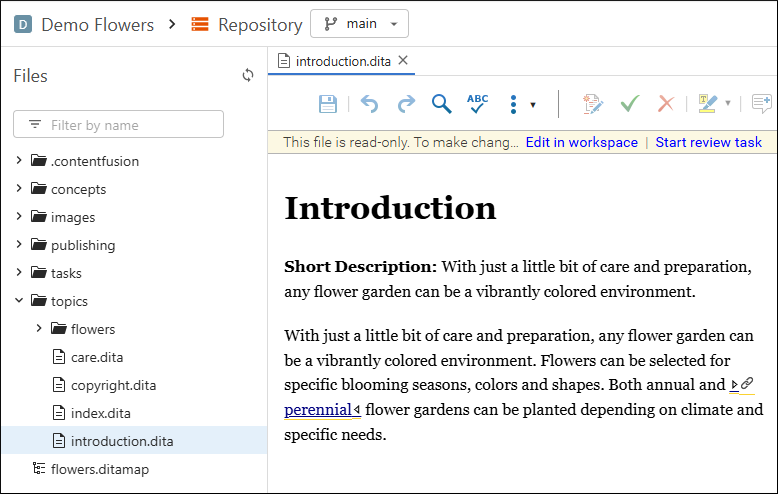Collapse the topics folder
The width and height of the screenshot is (778, 494).
pyautogui.click(x=19, y=301)
